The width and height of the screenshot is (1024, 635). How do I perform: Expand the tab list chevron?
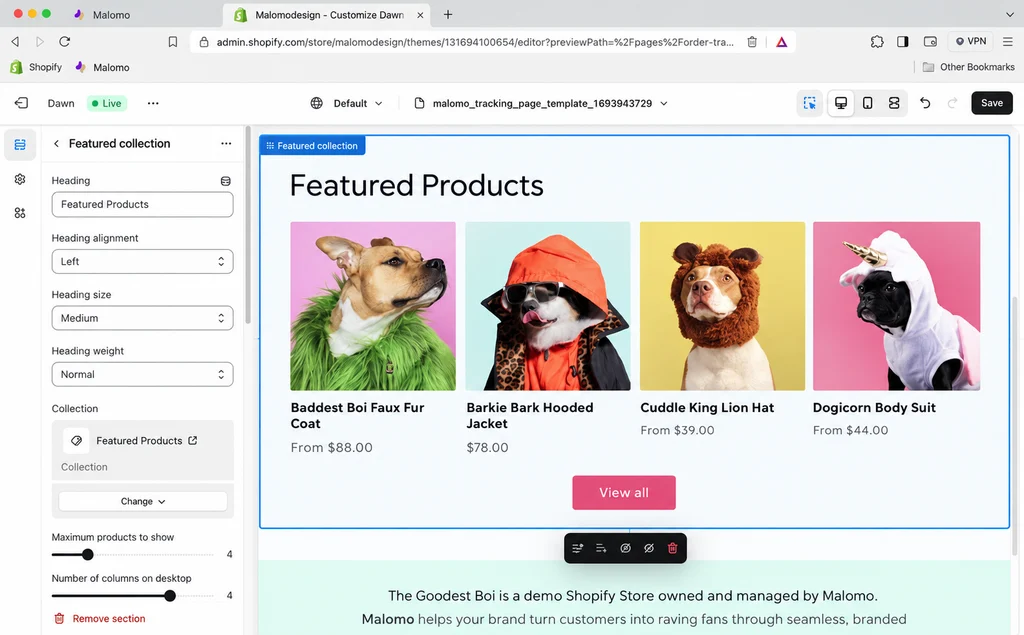tap(1010, 14)
